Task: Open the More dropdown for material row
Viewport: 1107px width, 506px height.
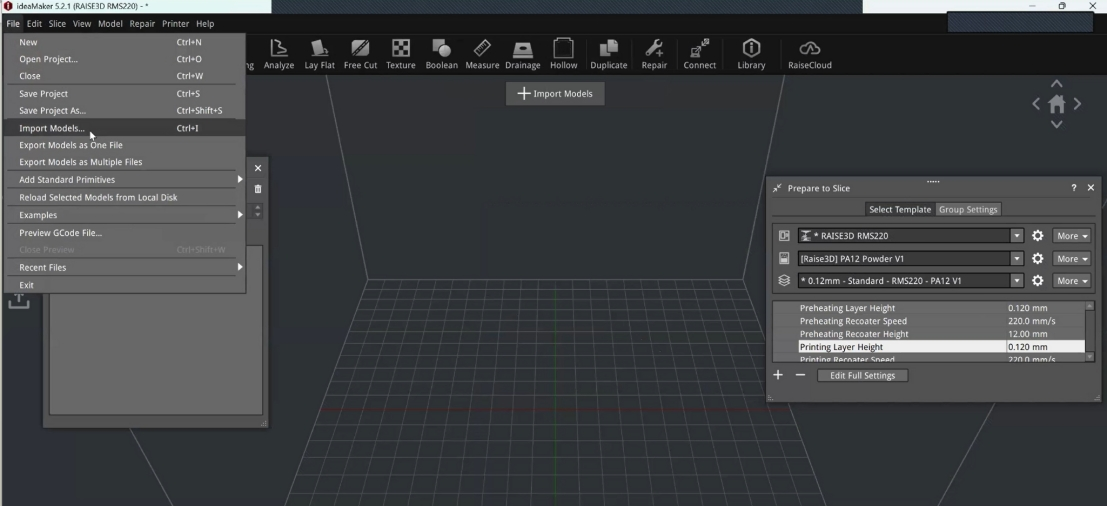Action: pyautogui.click(x=1071, y=258)
